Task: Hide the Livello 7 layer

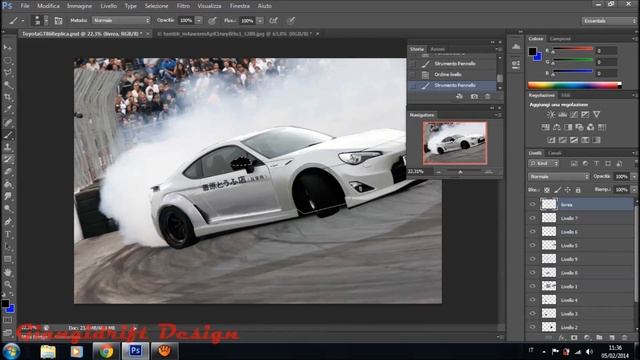Action: [532, 218]
